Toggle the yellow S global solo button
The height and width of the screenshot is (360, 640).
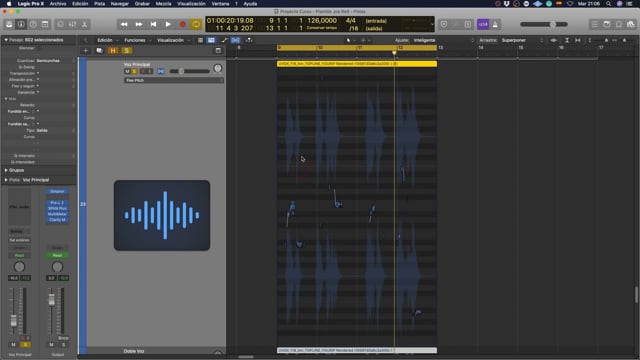[127, 51]
